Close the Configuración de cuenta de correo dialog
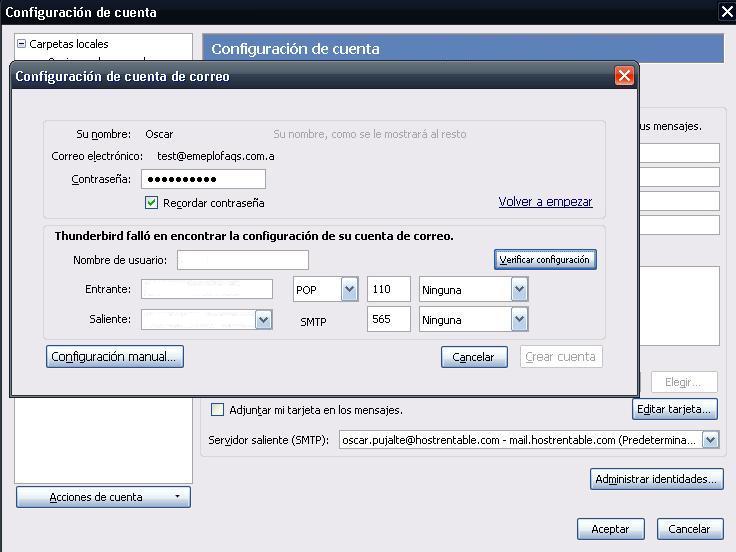The width and height of the screenshot is (736, 552). click(624, 76)
